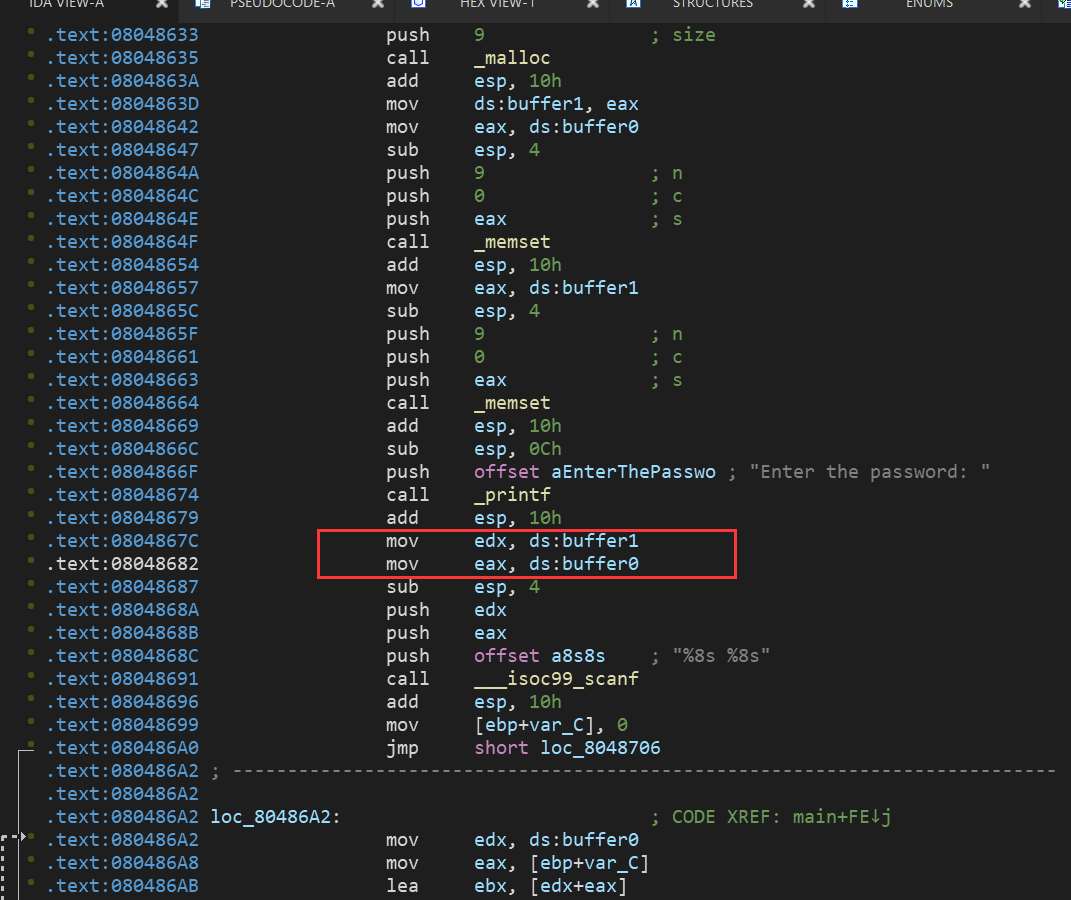The height and width of the screenshot is (900, 1071).
Task: Click 'eax, ds:buffer1' at 08048657
Action: [556, 288]
